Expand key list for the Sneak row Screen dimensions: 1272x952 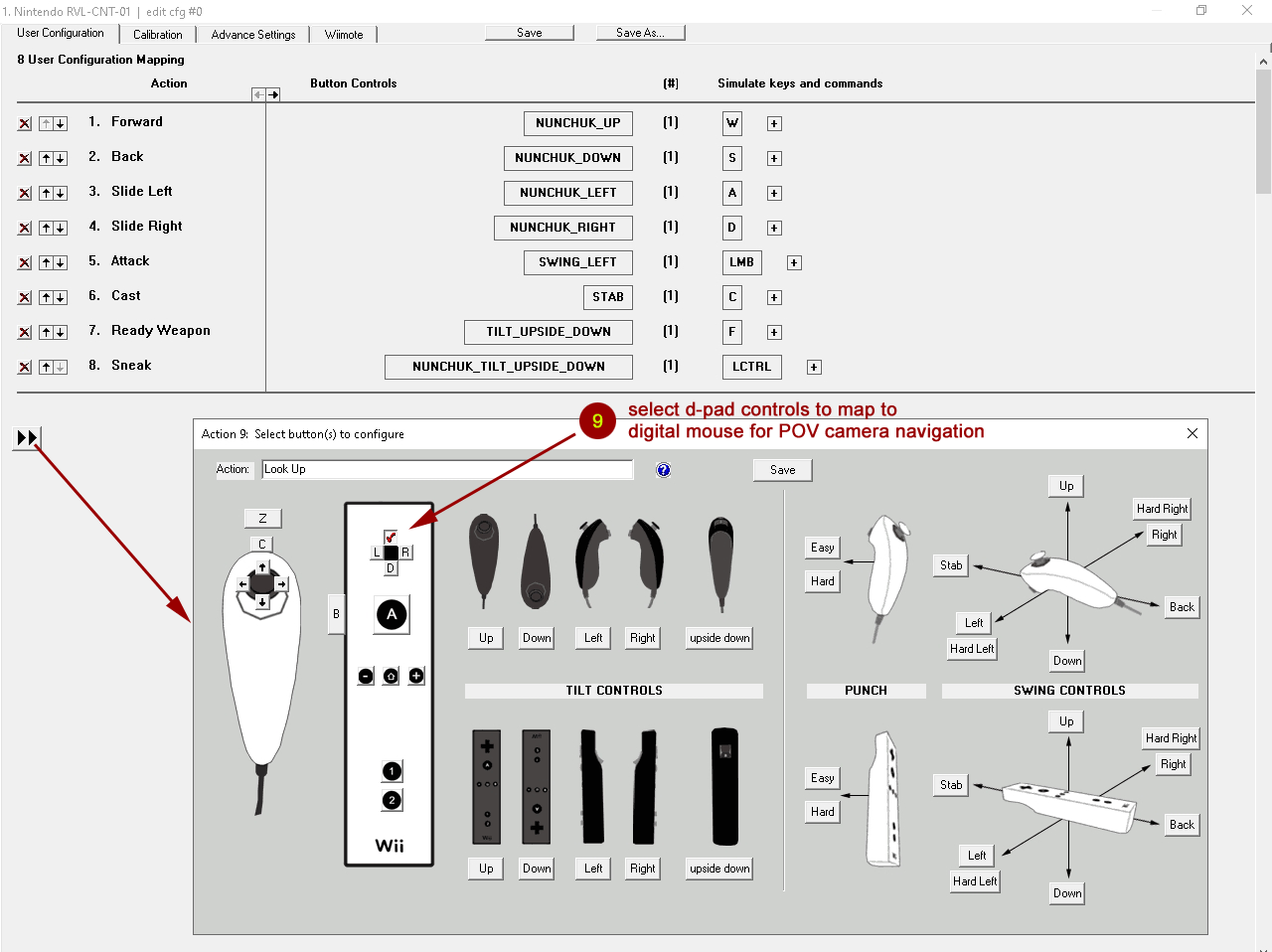814,367
